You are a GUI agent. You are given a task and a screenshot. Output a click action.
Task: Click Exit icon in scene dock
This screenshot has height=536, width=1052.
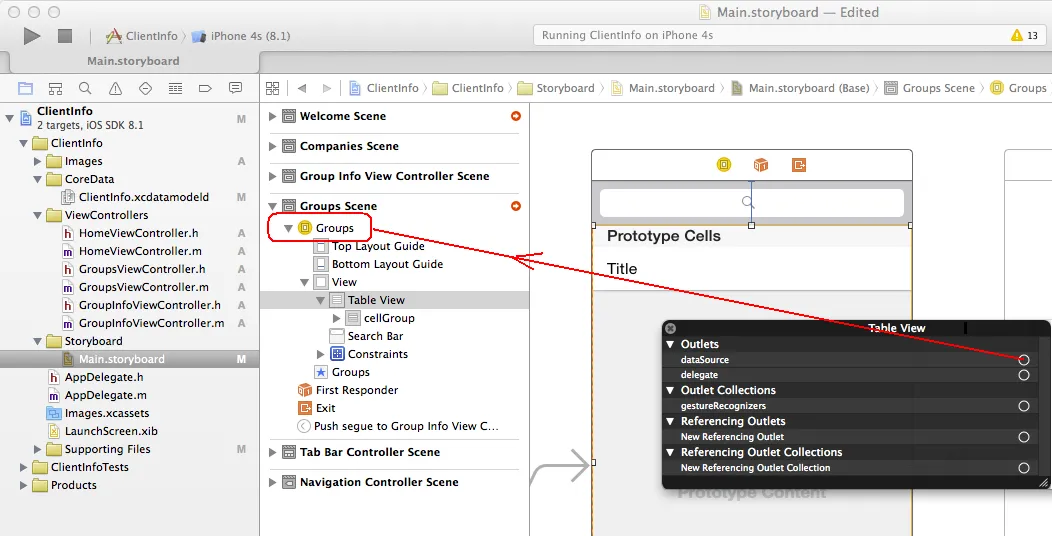pyautogui.click(x=798, y=165)
